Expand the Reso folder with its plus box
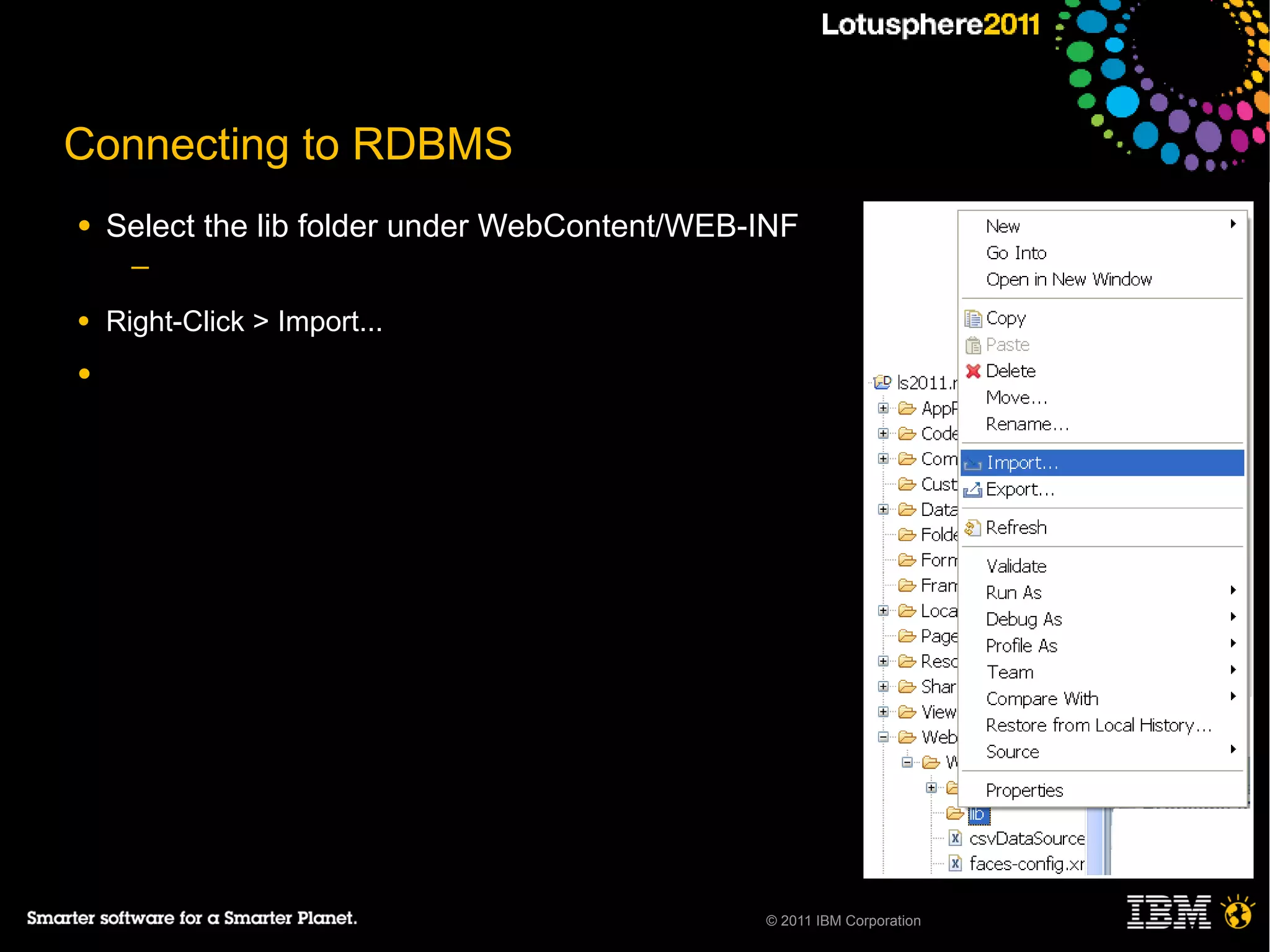Viewport: 1270px width, 952px height. click(883, 661)
